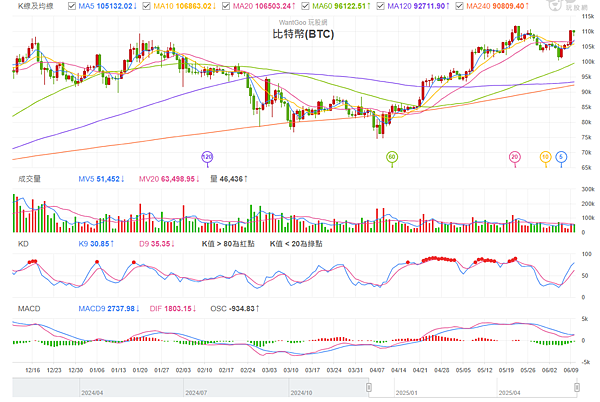
Task: Click the 比特幣(BTC) chart title
Action: point(303,34)
